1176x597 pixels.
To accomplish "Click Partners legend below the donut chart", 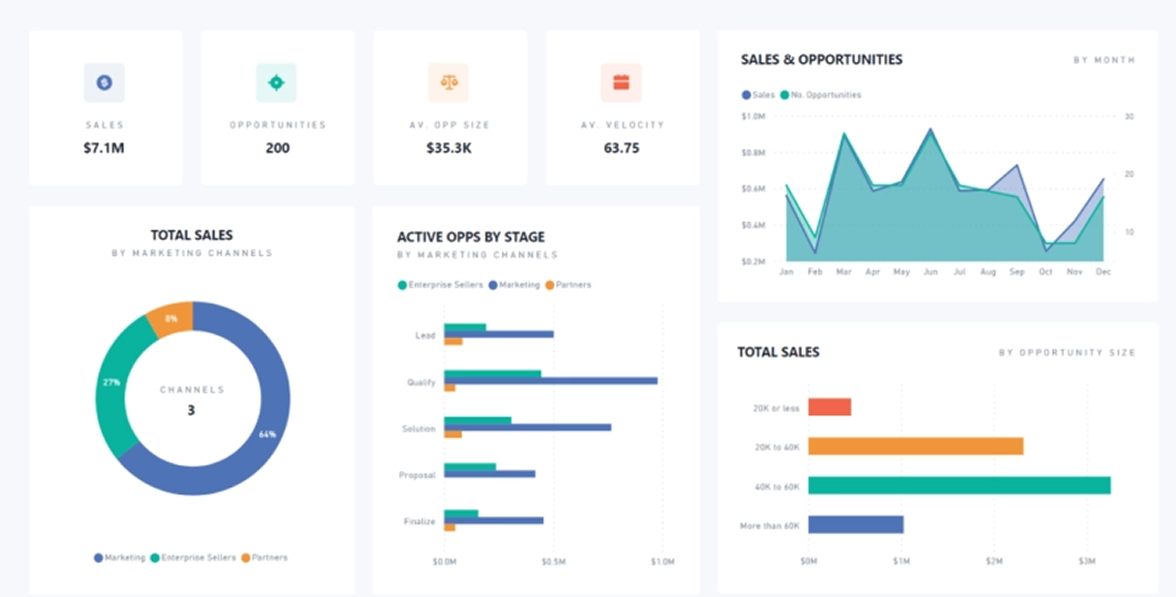I will click(x=264, y=557).
